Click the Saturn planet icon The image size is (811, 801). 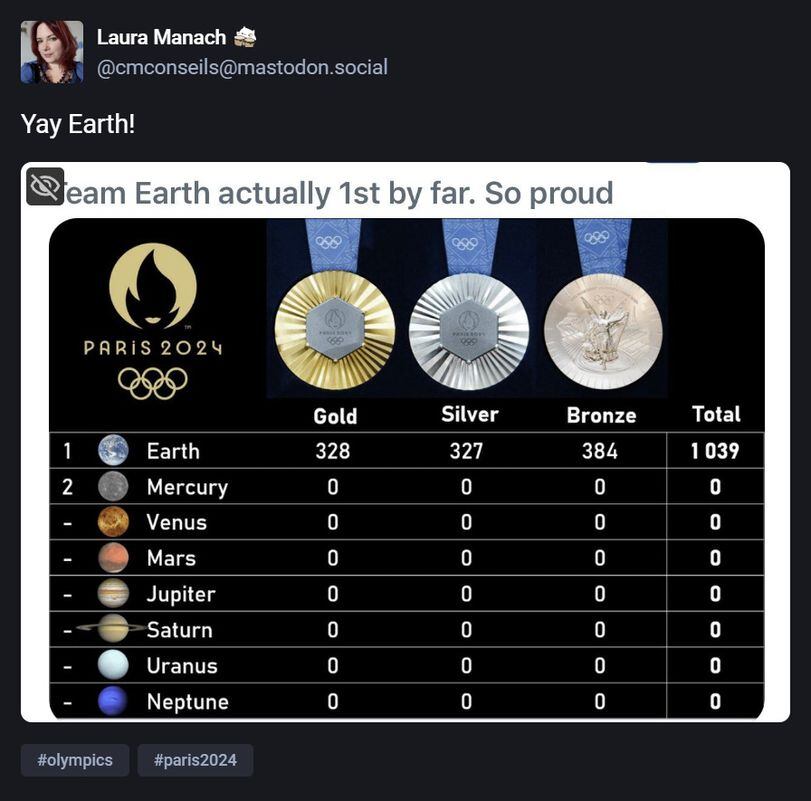112,628
